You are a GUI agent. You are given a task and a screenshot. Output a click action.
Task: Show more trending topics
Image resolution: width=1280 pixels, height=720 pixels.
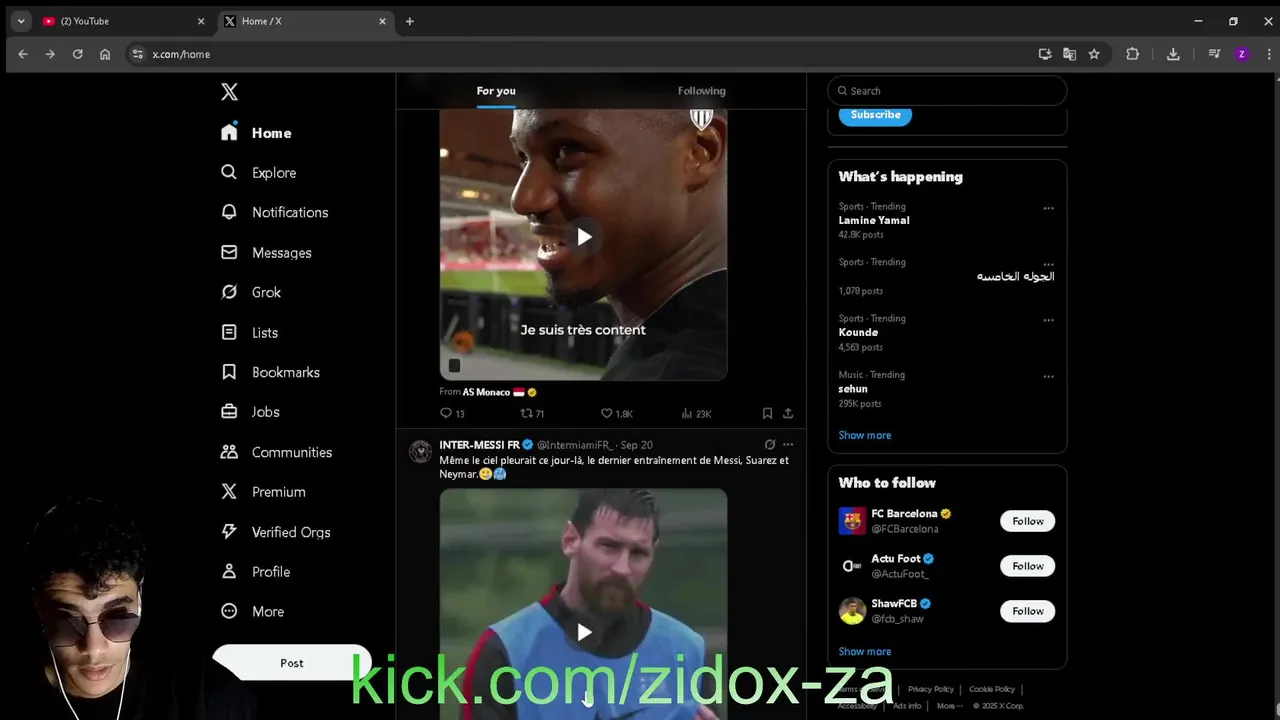[x=865, y=435]
